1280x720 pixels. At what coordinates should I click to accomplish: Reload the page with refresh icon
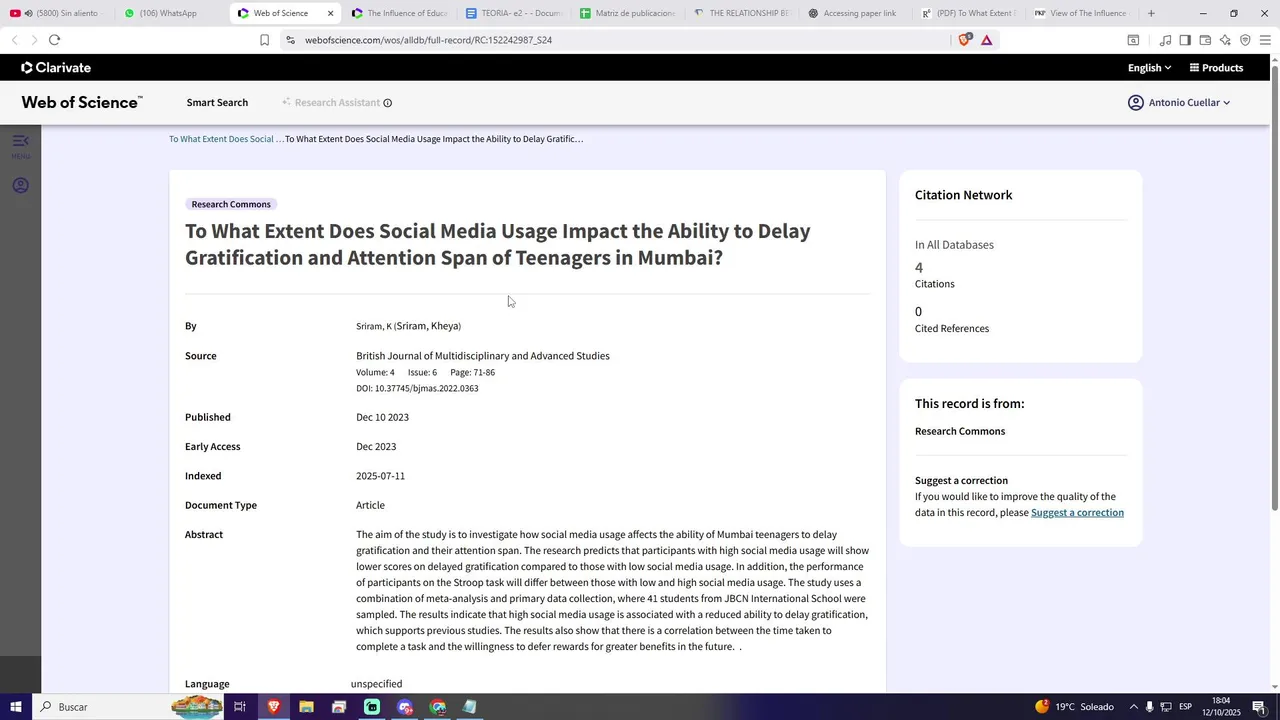[54, 40]
